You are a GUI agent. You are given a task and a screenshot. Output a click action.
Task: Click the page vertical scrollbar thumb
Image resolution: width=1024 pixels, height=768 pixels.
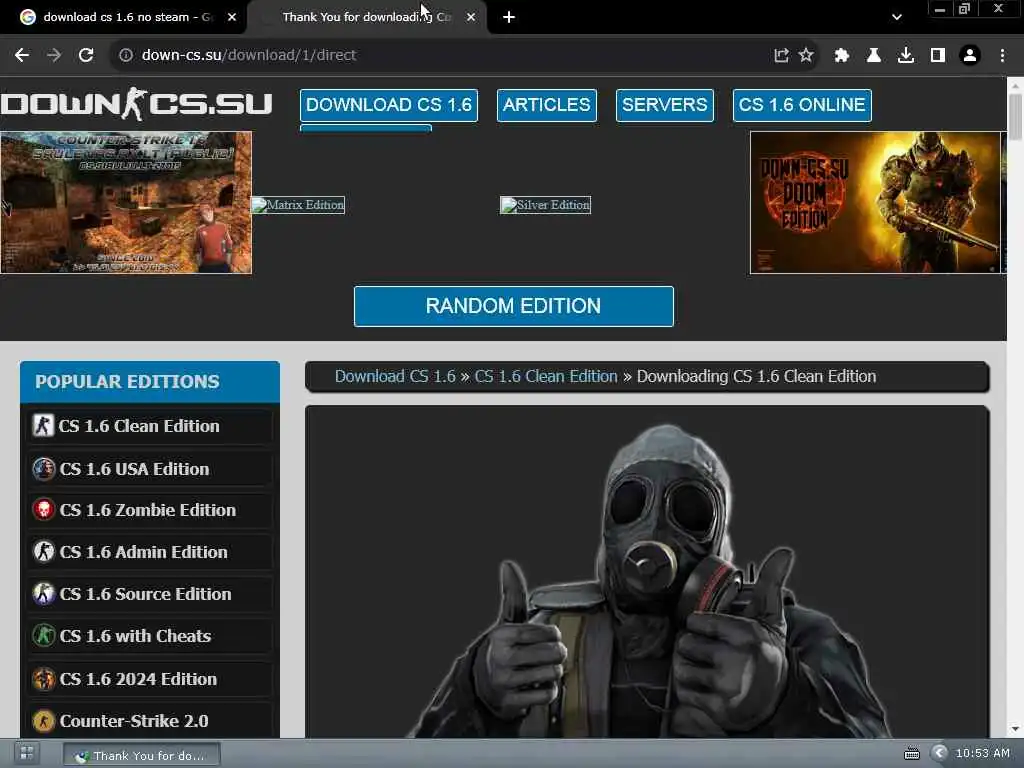click(1015, 117)
